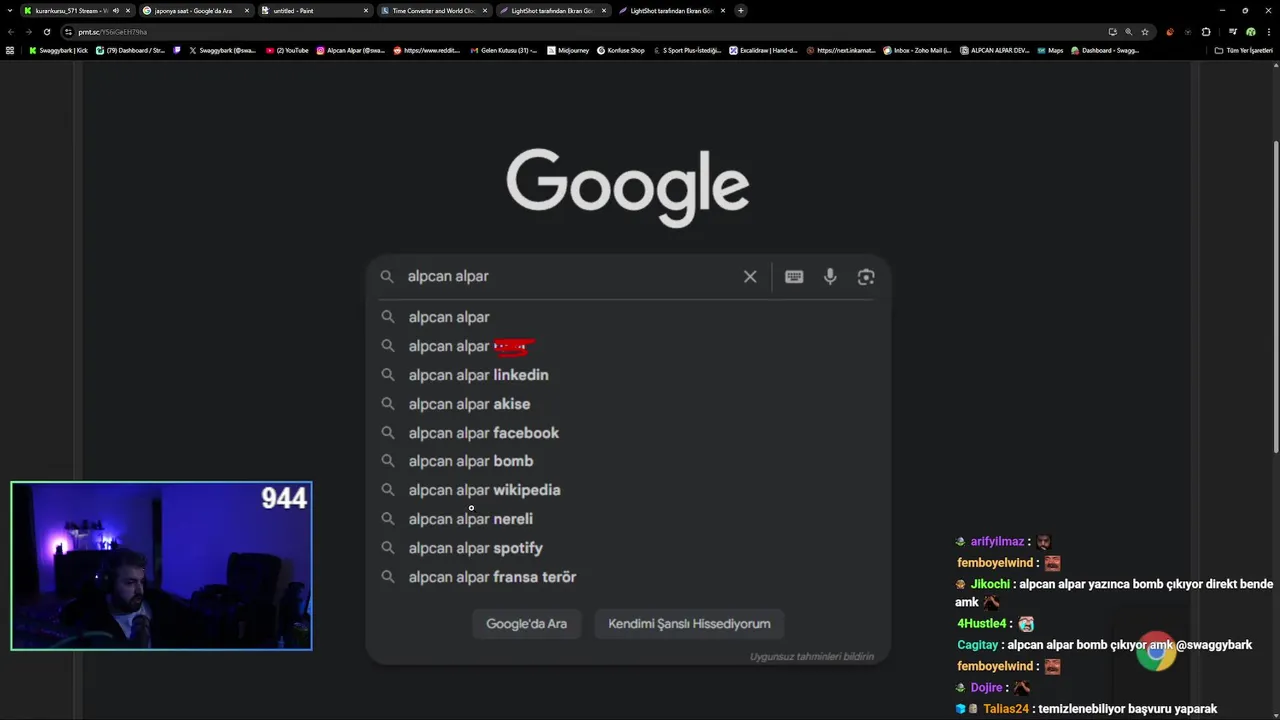Screen dimensions: 1280x720
Task: Click chat username 'Talias24'
Action: (1006, 709)
